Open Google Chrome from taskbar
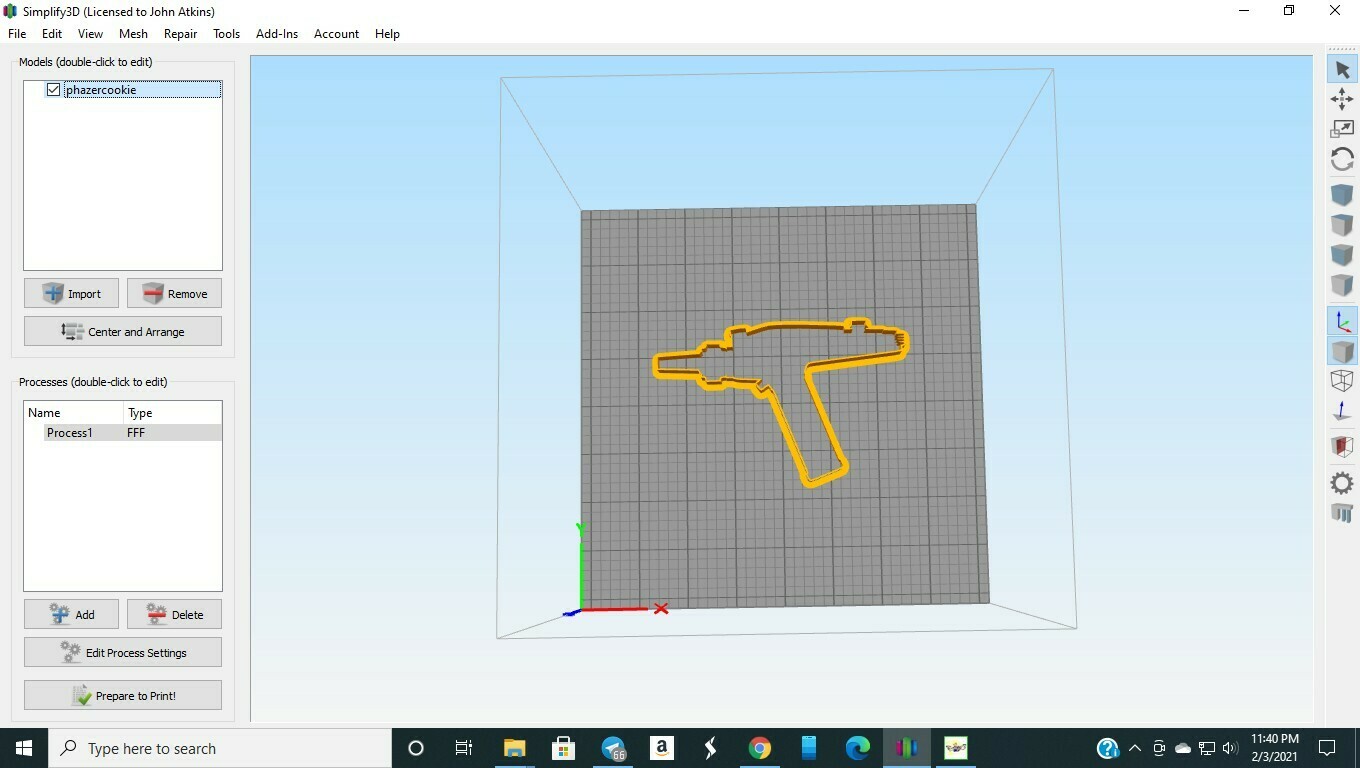This screenshot has height=768, width=1360. (760, 748)
